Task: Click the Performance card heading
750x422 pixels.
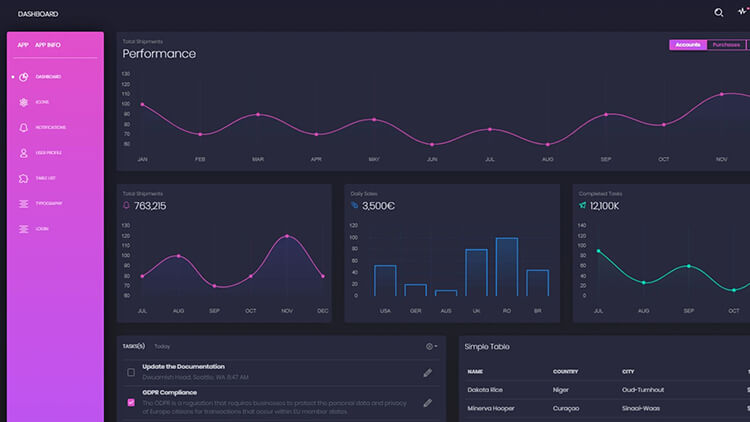Action: [x=159, y=54]
